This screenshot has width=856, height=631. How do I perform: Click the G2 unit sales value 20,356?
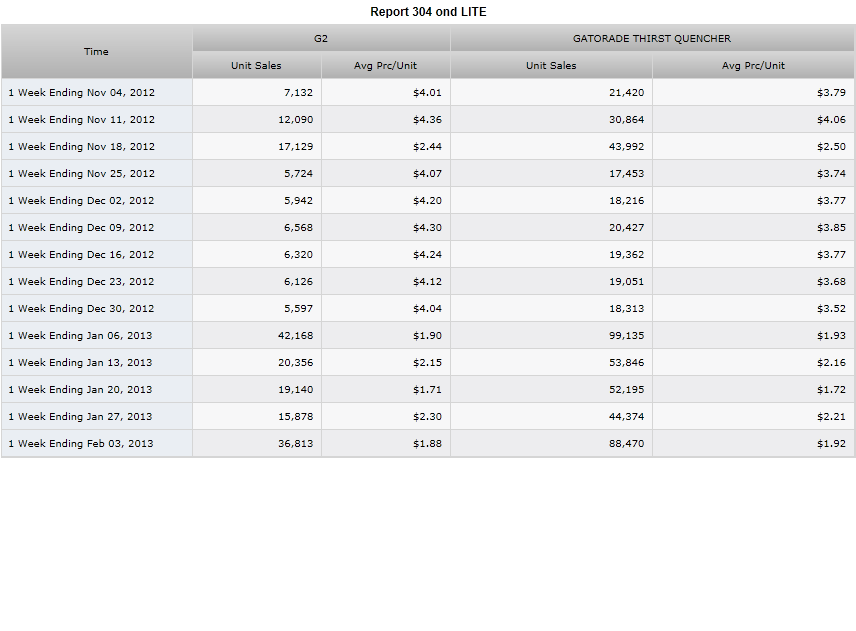[295, 362]
